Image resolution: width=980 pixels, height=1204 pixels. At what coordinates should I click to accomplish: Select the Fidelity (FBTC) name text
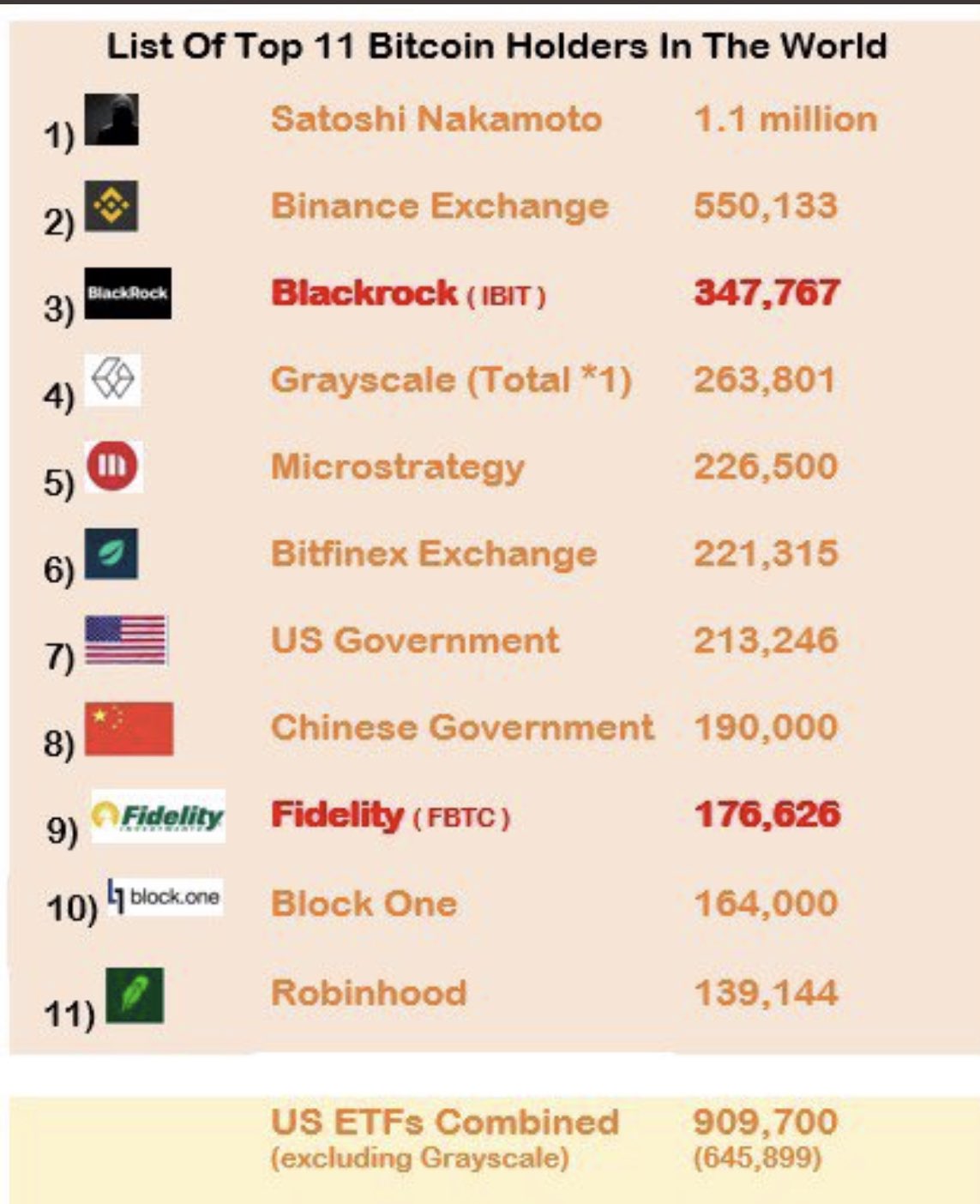click(390, 815)
